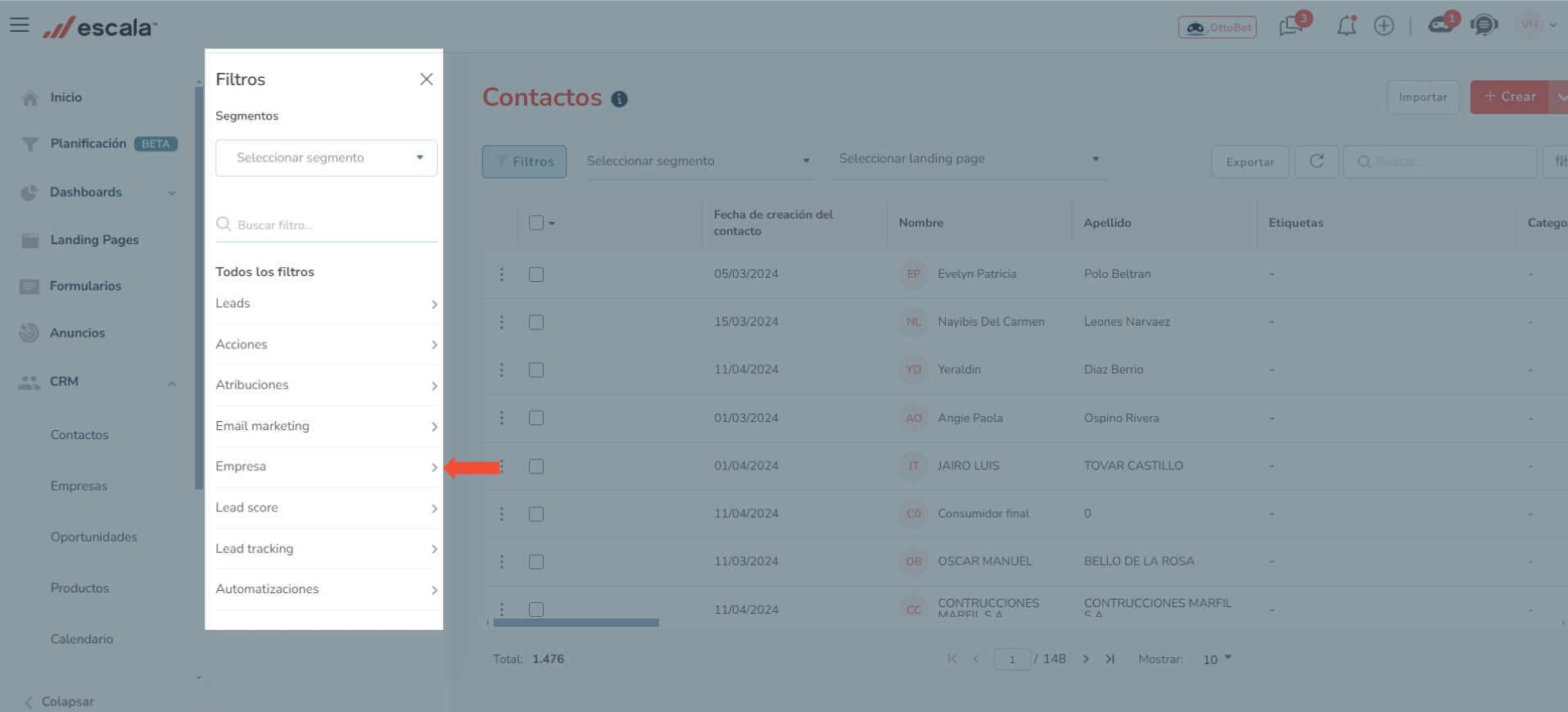1568x712 pixels.
Task: Open the cloud icon with badge 1
Action: pyautogui.click(x=1443, y=24)
